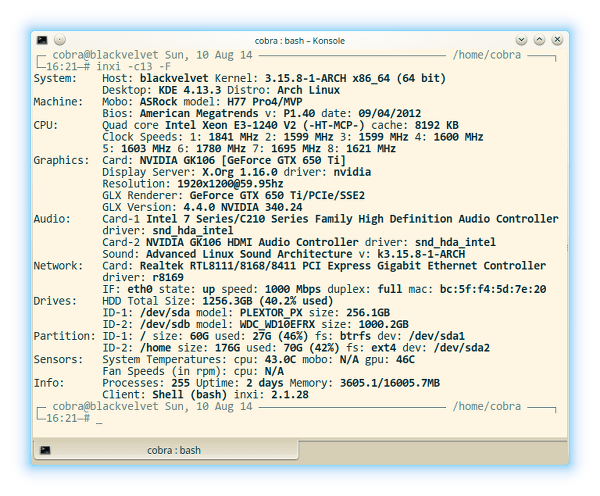Click drive model 'WDC_WD10EFRX'
600x496 pixels.
(277, 325)
